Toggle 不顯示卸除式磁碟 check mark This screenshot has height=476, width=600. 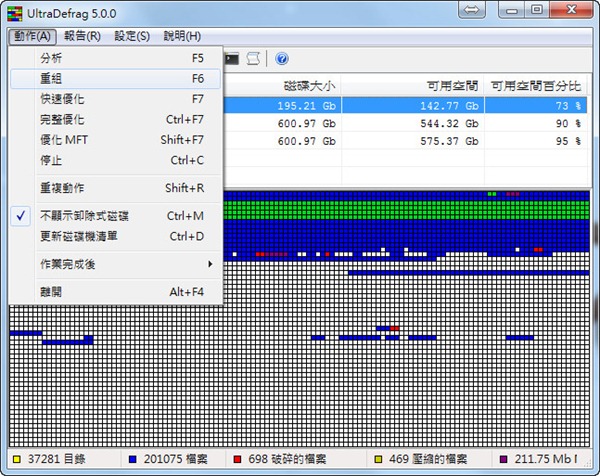21,216
